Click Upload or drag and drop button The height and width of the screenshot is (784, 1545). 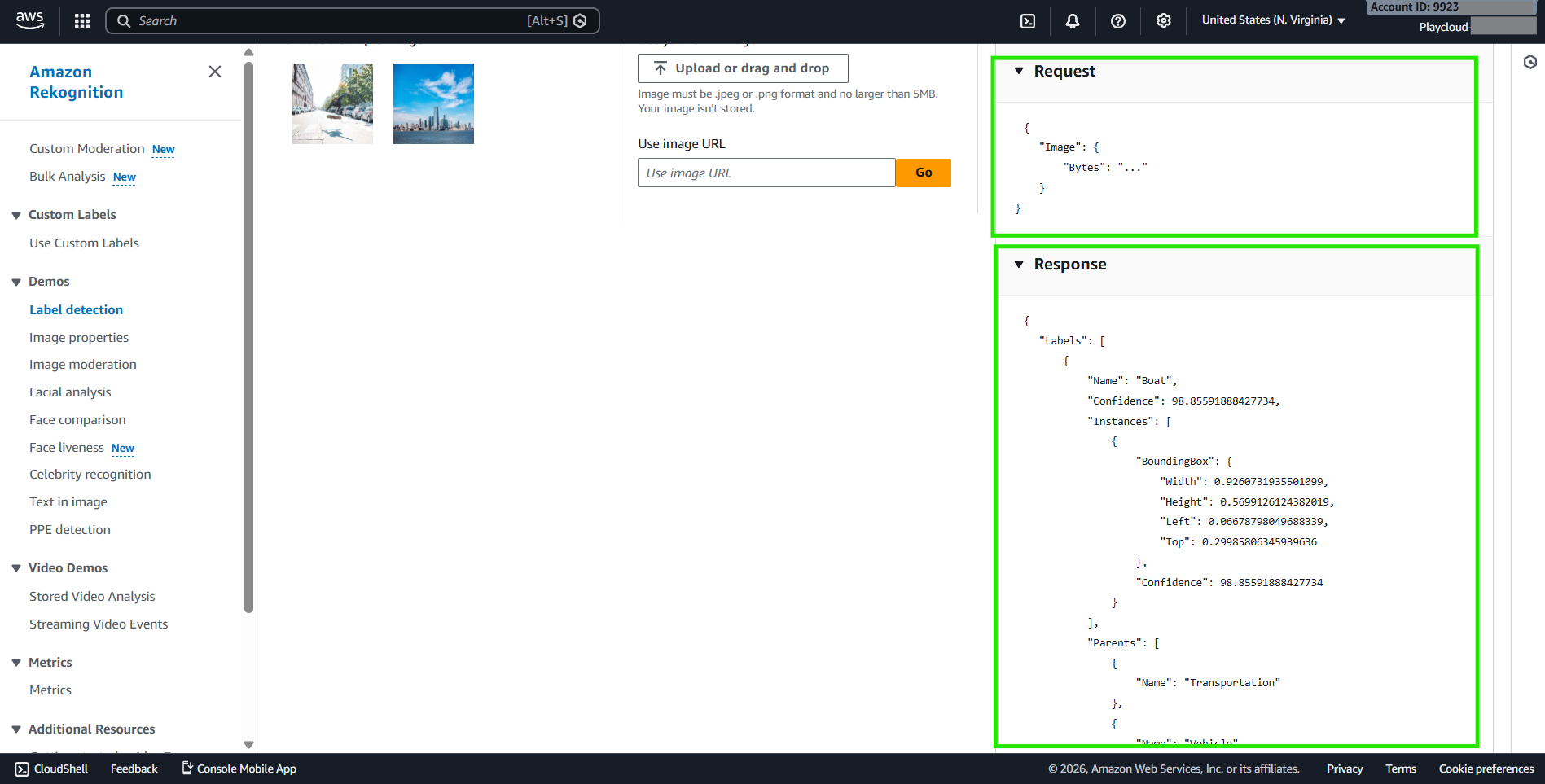point(743,68)
